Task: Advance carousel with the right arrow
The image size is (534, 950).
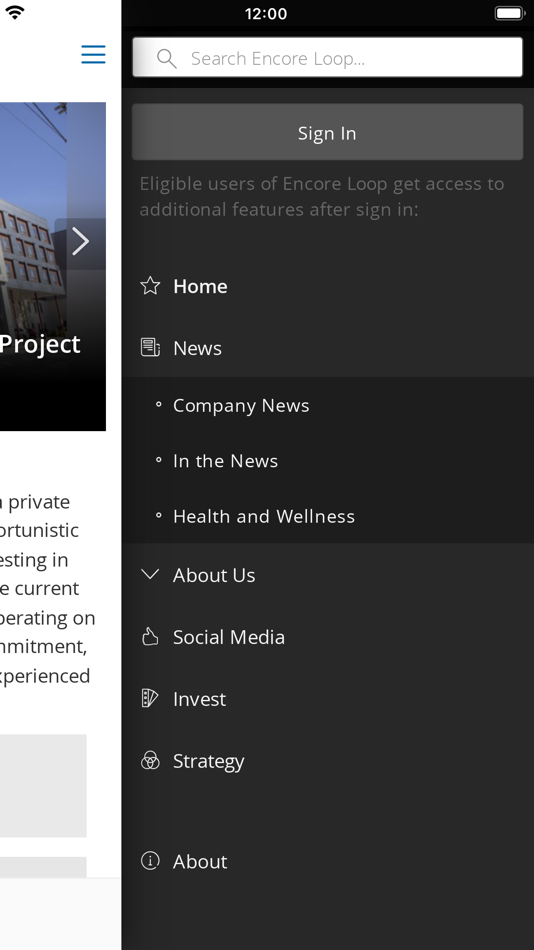Action: pyautogui.click(x=80, y=242)
